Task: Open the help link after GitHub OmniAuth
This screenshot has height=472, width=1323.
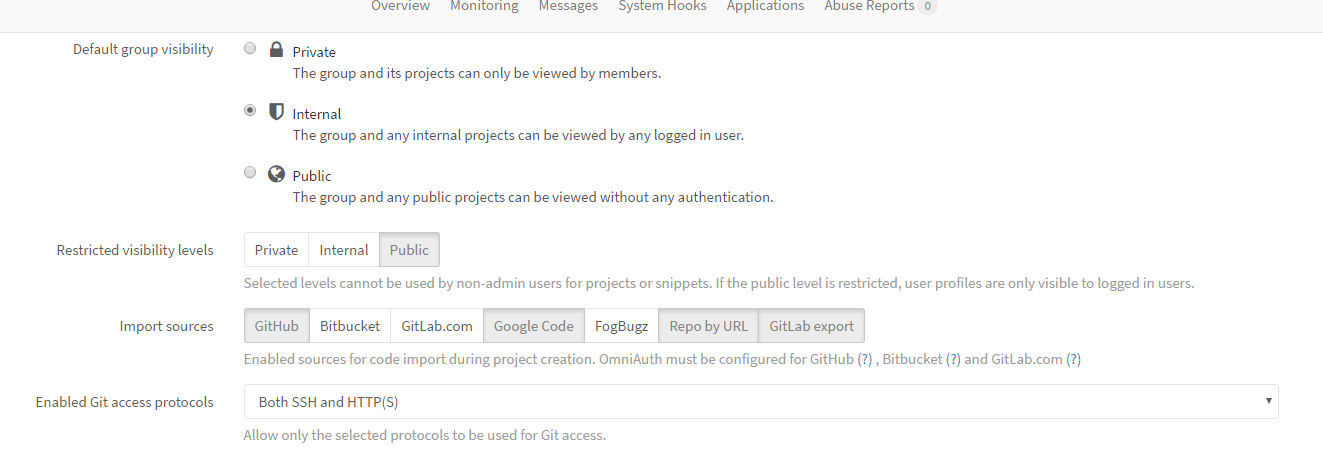Action: pos(865,359)
